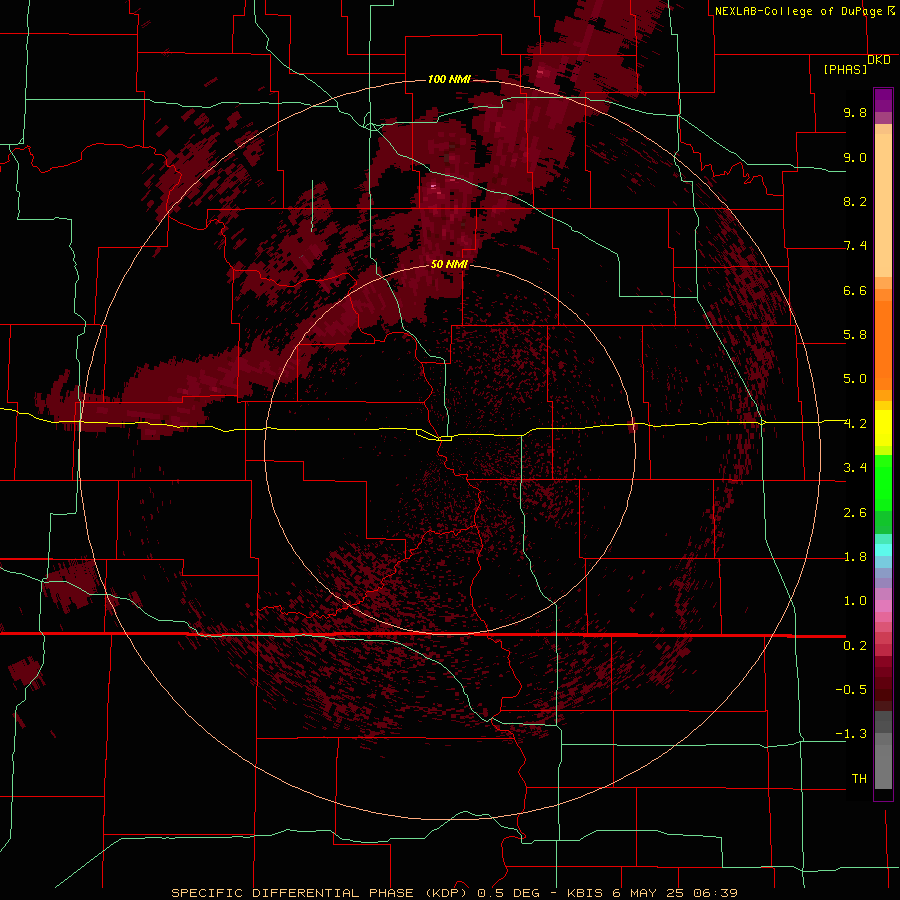Select the 2.6 scale value
The image size is (900, 900).
tap(855, 513)
